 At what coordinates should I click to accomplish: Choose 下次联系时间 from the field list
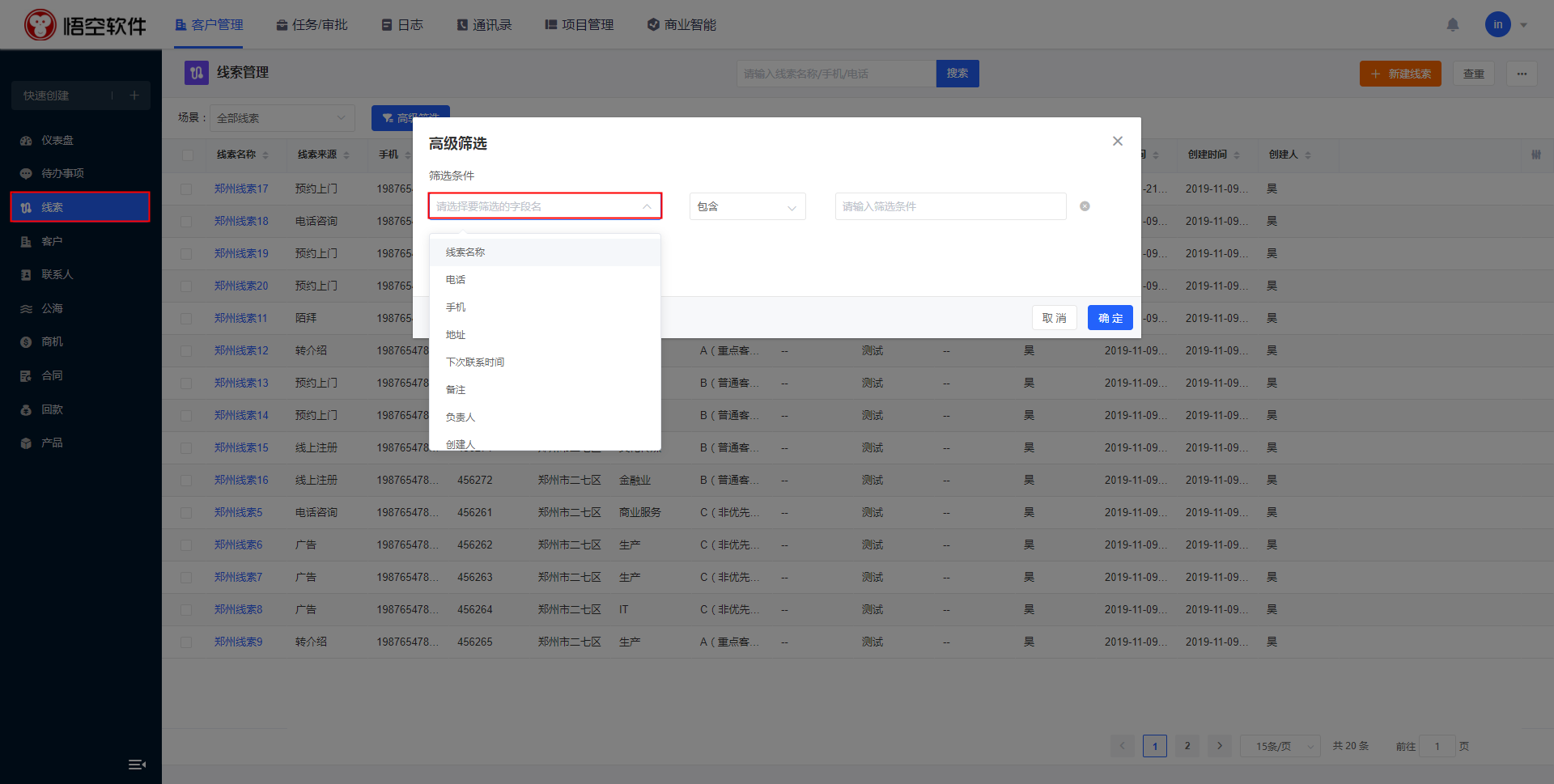point(475,362)
